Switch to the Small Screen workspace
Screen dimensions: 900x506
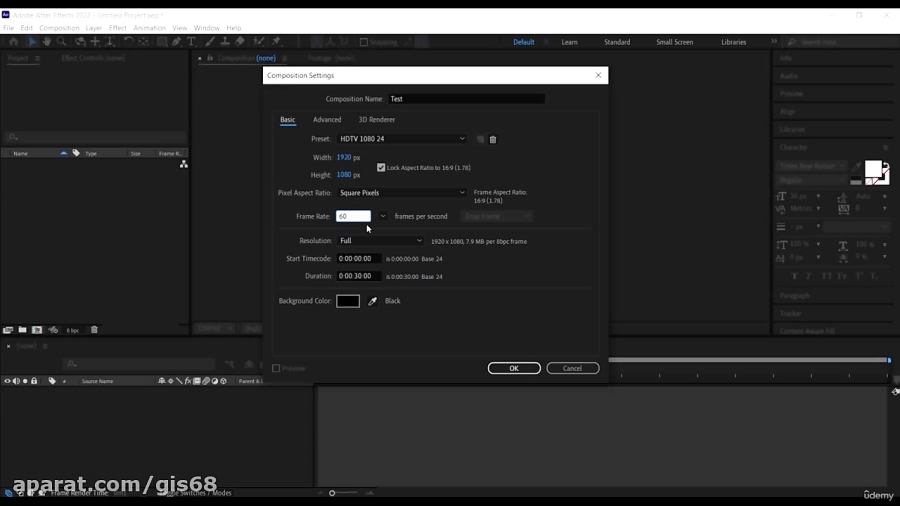[x=674, y=42]
